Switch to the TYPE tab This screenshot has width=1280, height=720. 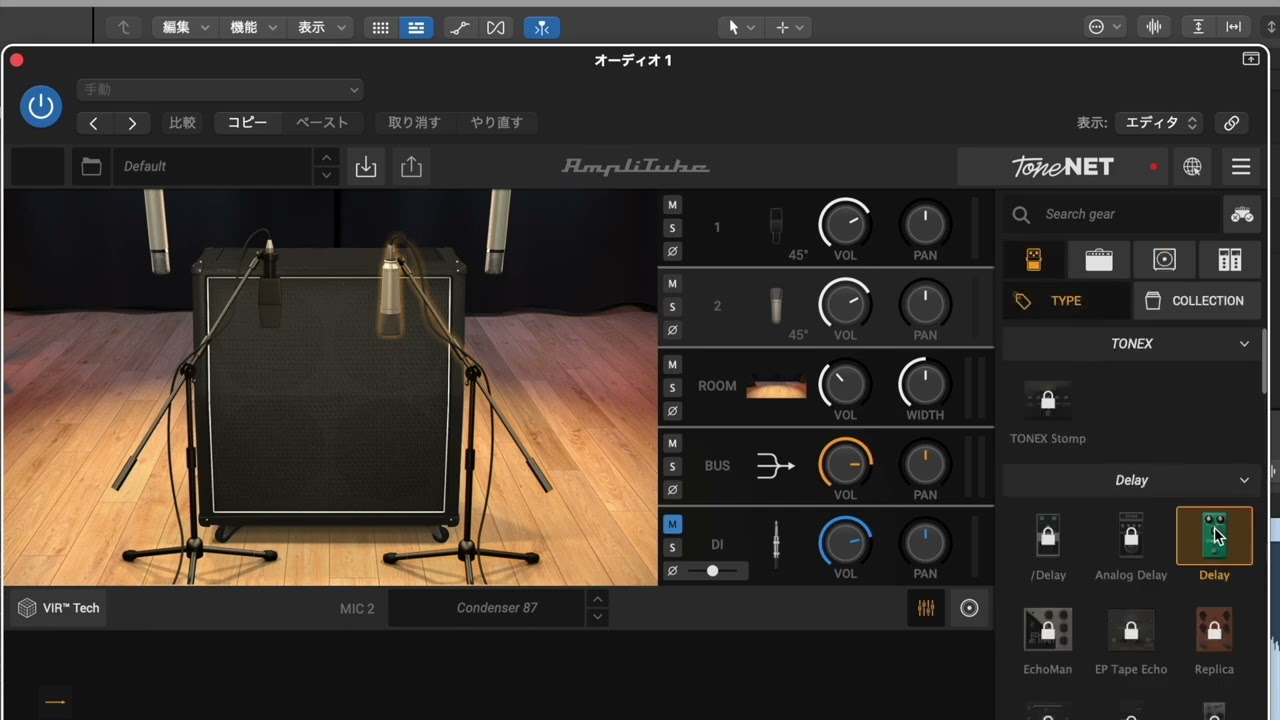[x=1066, y=300]
